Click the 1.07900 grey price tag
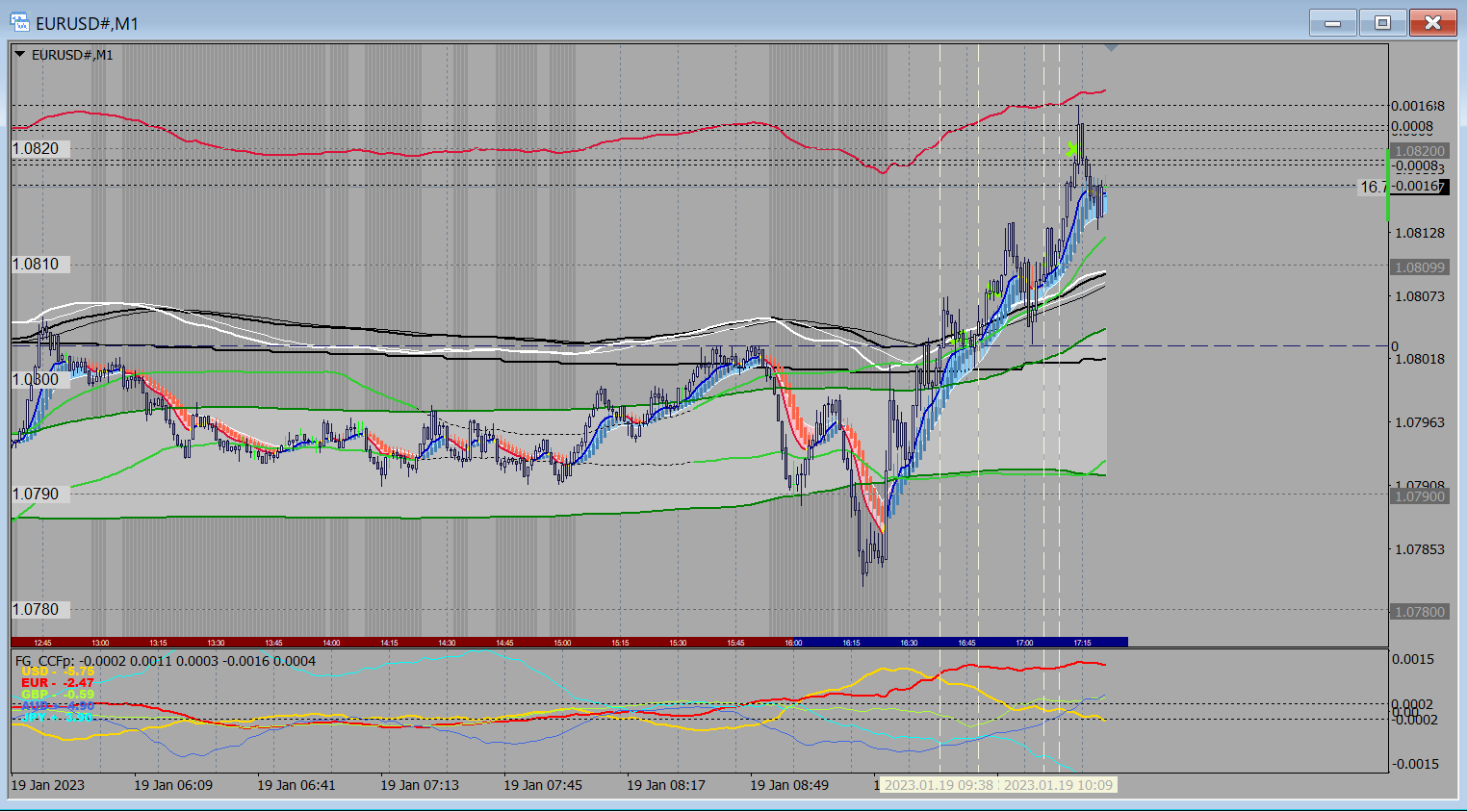This screenshot has width=1467, height=812. [x=1419, y=496]
